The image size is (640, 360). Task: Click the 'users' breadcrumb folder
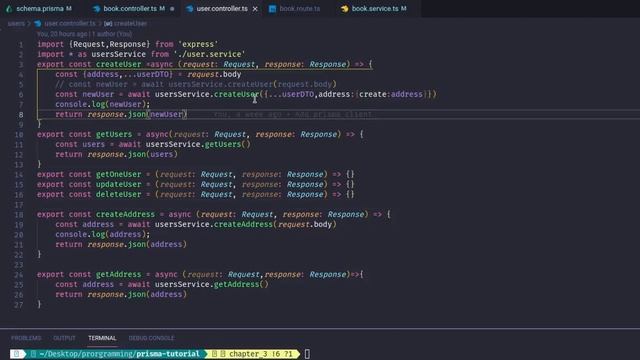point(16,24)
